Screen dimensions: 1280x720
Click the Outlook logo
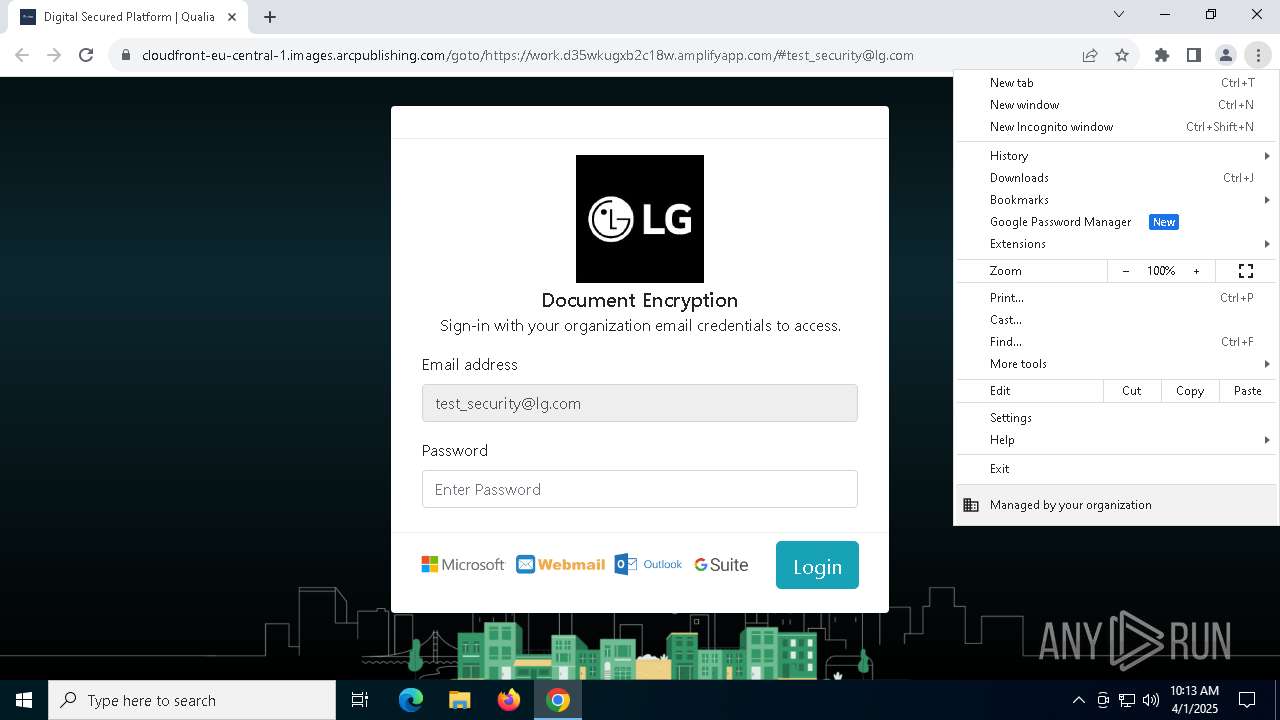point(648,564)
